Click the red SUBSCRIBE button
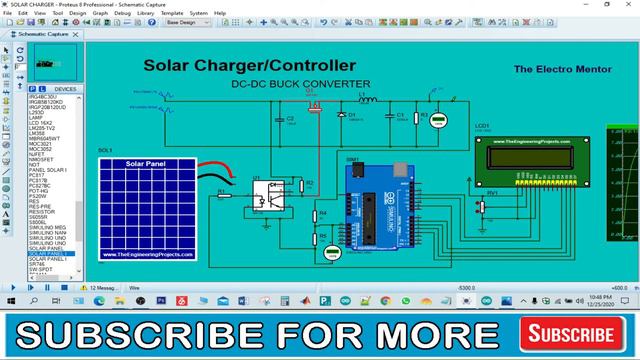 (x=572, y=334)
